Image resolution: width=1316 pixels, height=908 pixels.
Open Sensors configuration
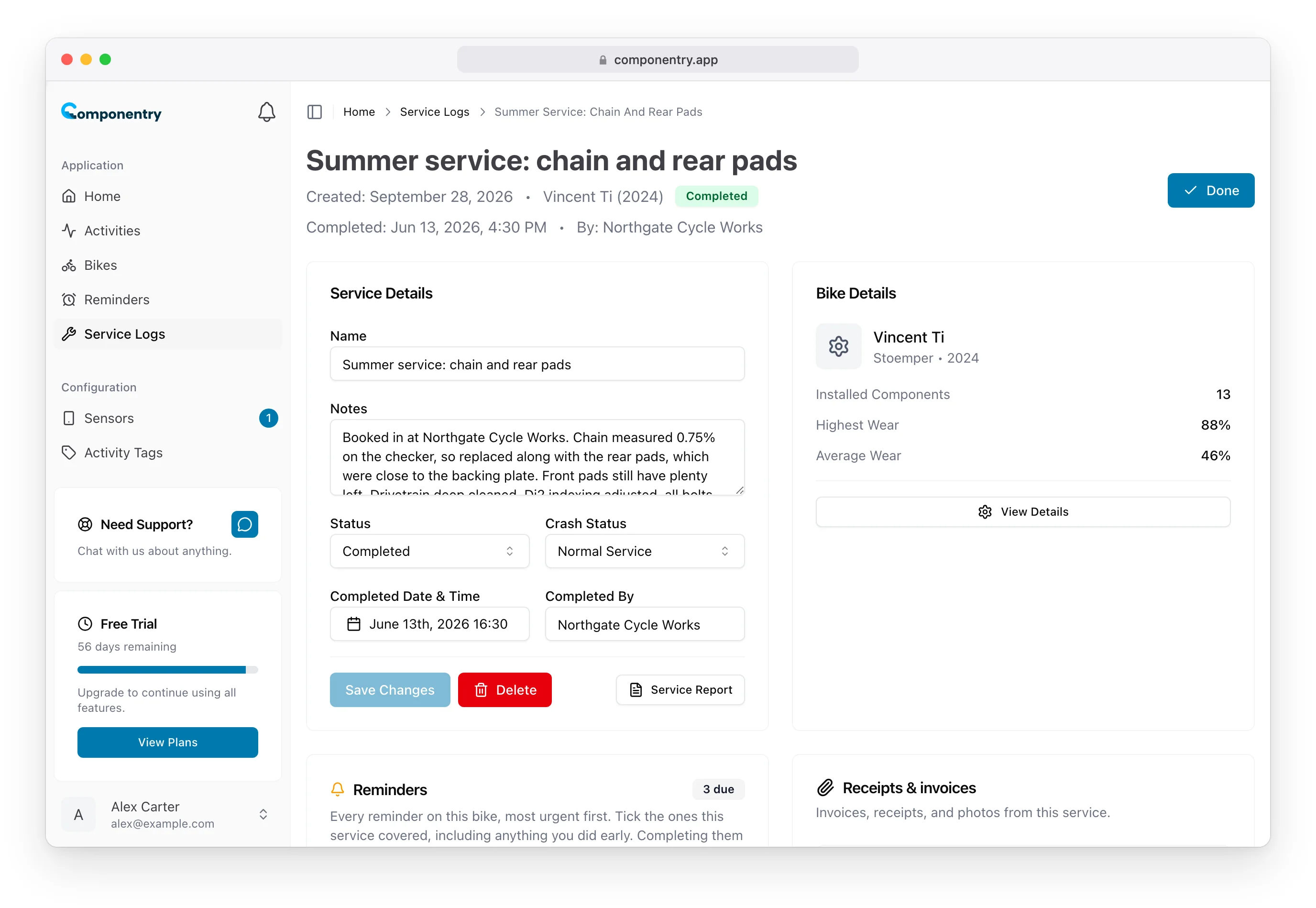pyautogui.click(x=168, y=418)
